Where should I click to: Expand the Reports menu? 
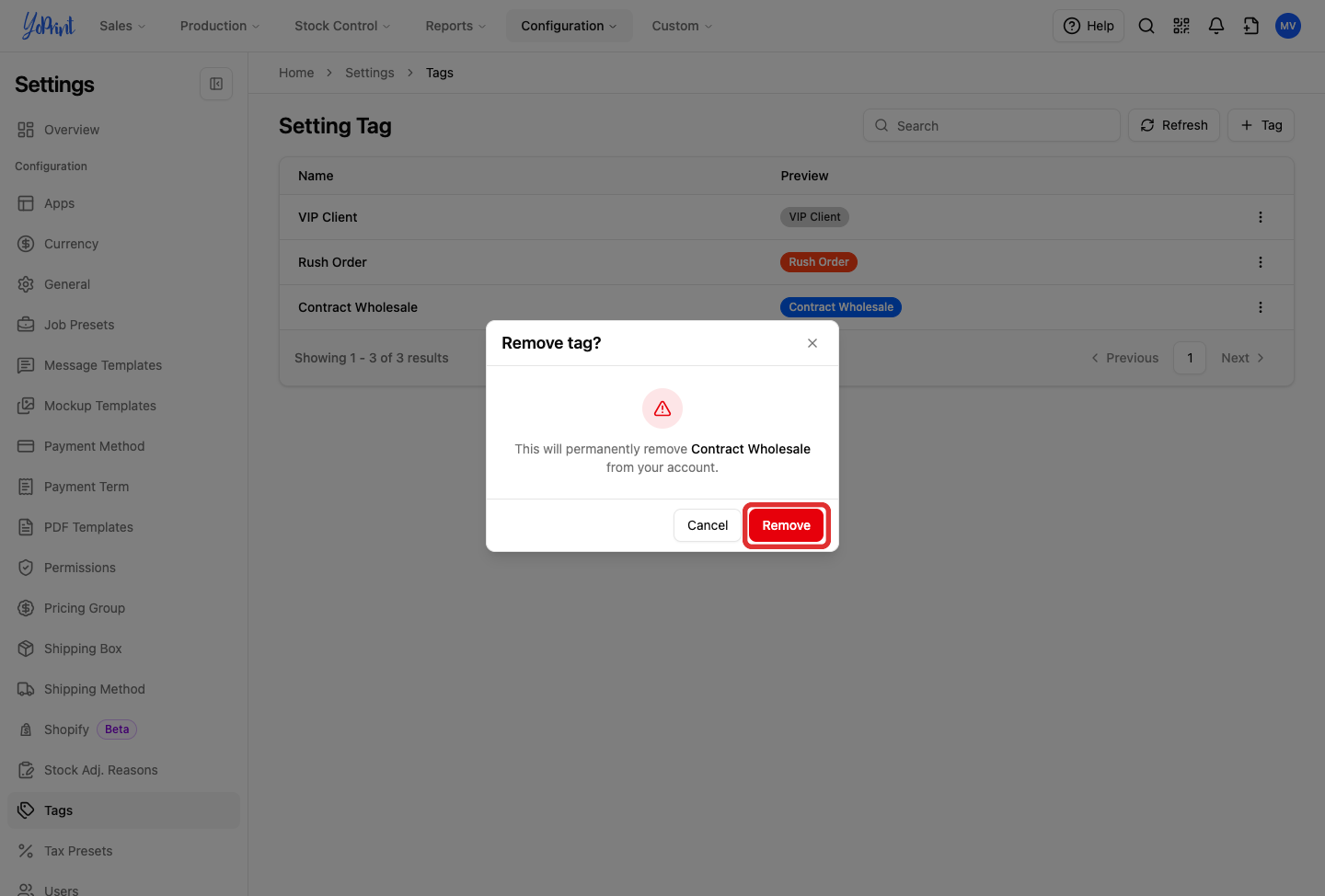pos(455,26)
